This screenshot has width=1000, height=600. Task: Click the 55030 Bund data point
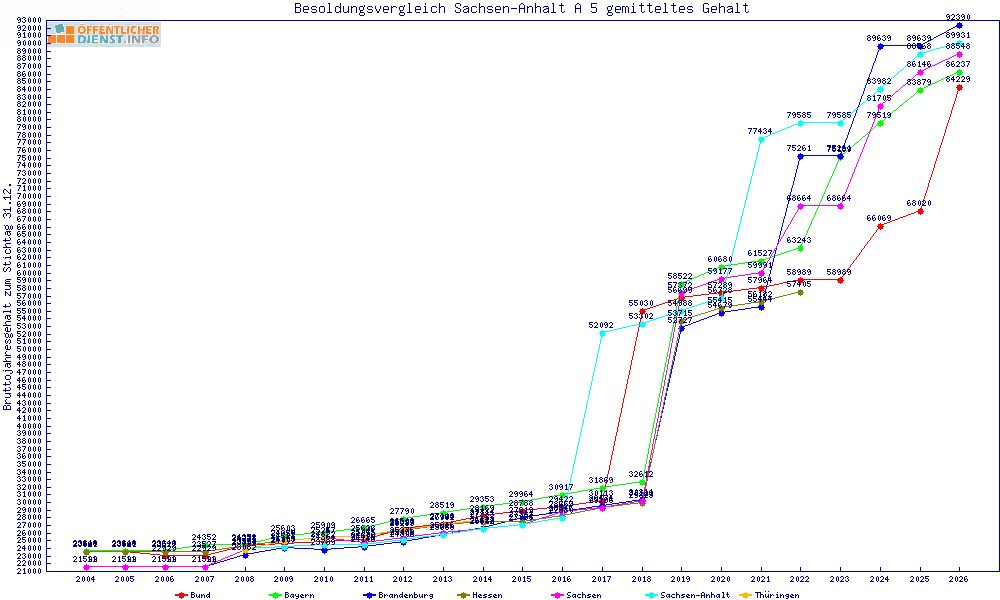click(642, 311)
